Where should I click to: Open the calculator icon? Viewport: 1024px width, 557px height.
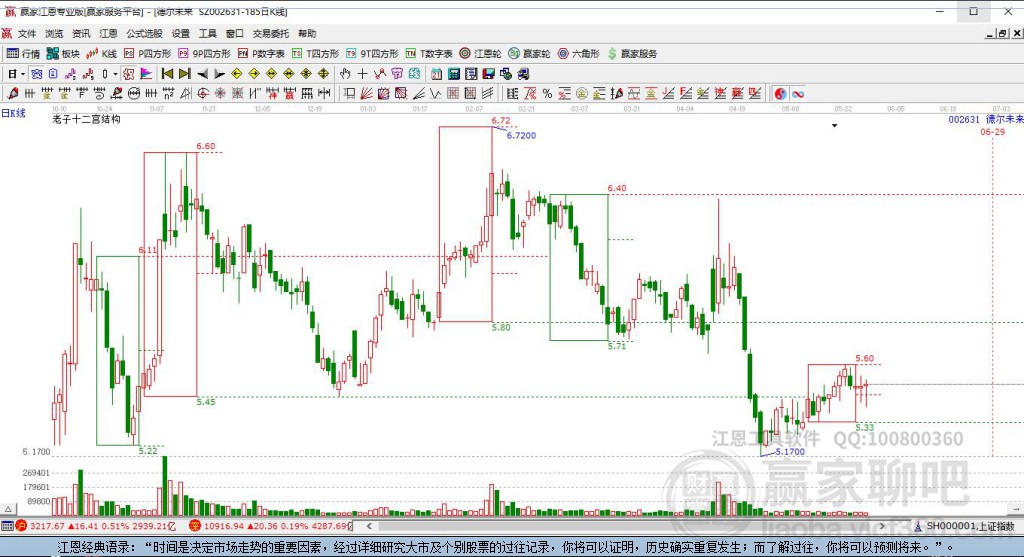[x=454, y=74]
